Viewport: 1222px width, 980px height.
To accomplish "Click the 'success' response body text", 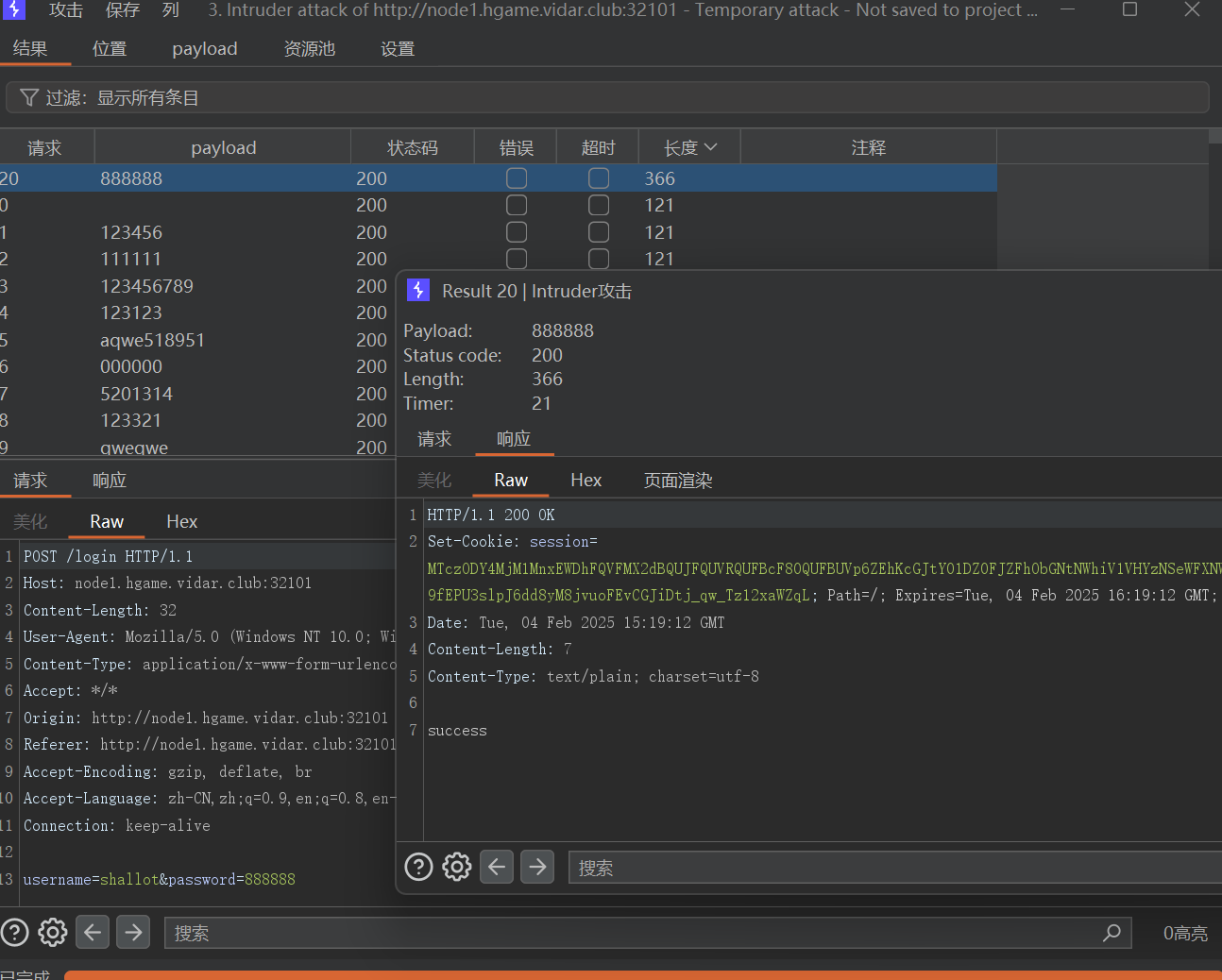I will (x=457, y=731).
